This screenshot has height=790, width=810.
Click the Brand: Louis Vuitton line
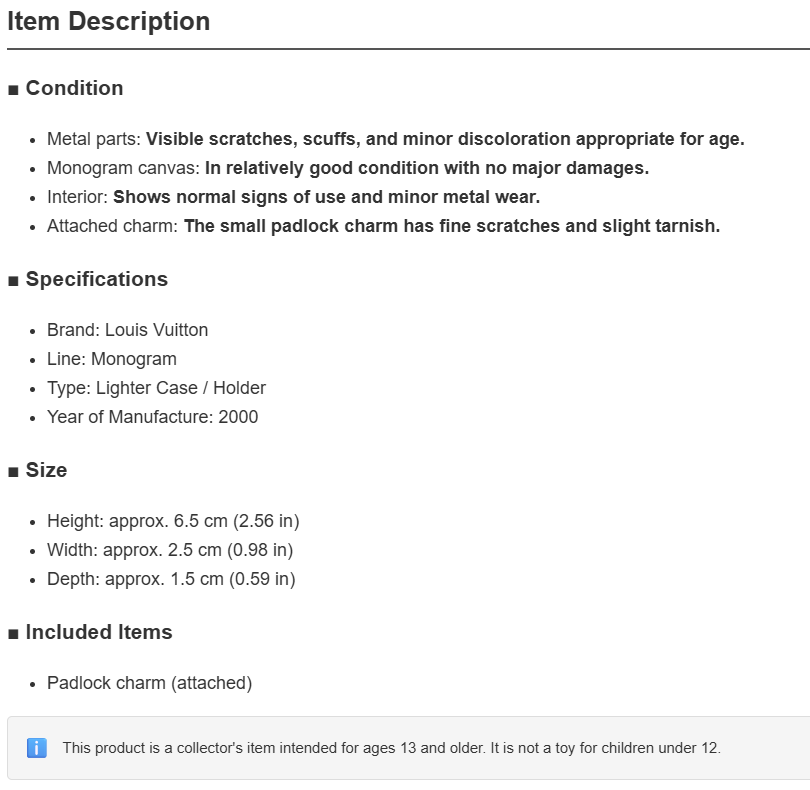coord(128,330)
